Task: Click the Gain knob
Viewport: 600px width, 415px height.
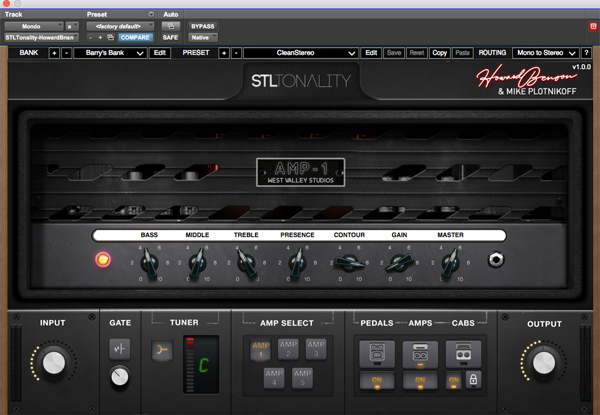Action: [x=399, y=263]
